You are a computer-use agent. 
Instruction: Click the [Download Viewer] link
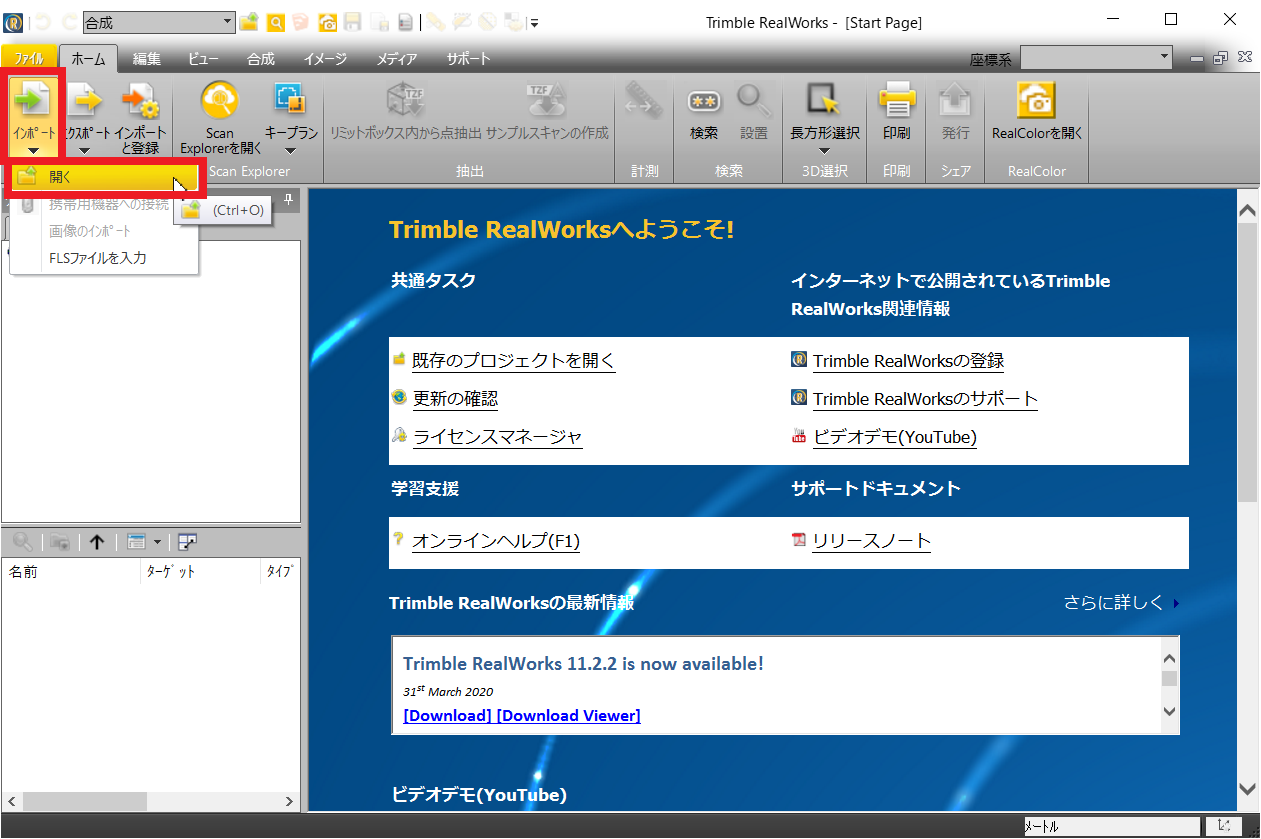[568, 716]
